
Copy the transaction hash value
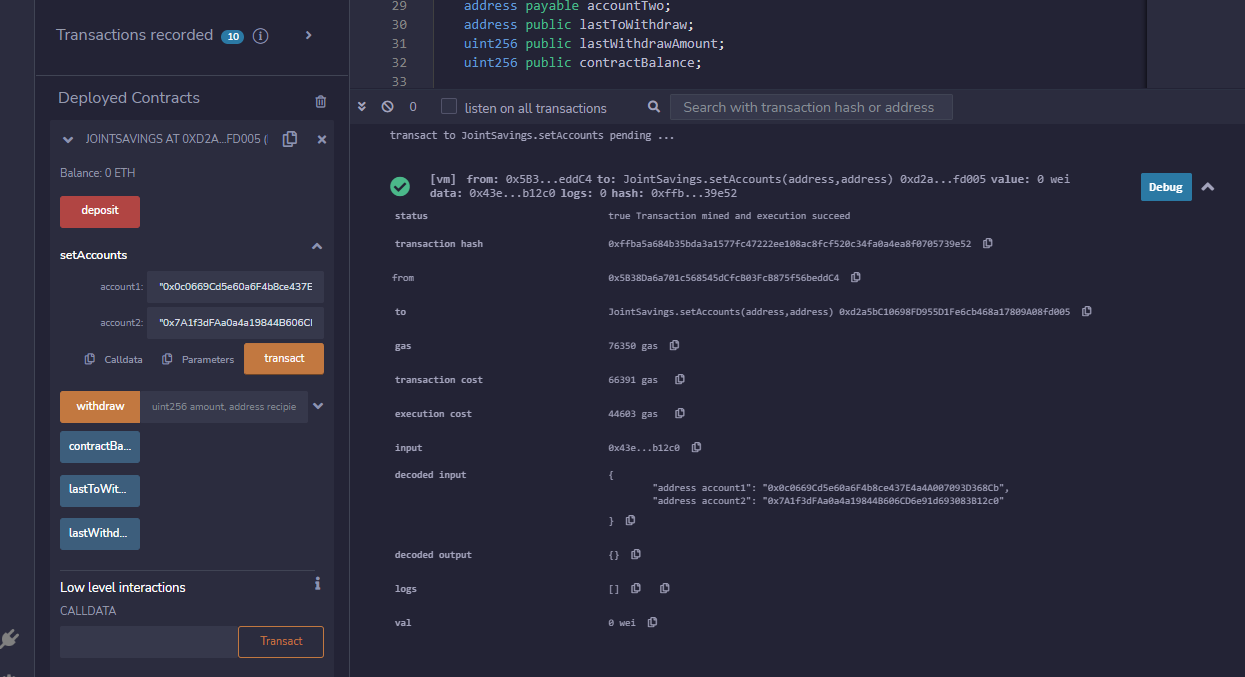[x=988, y=243]
